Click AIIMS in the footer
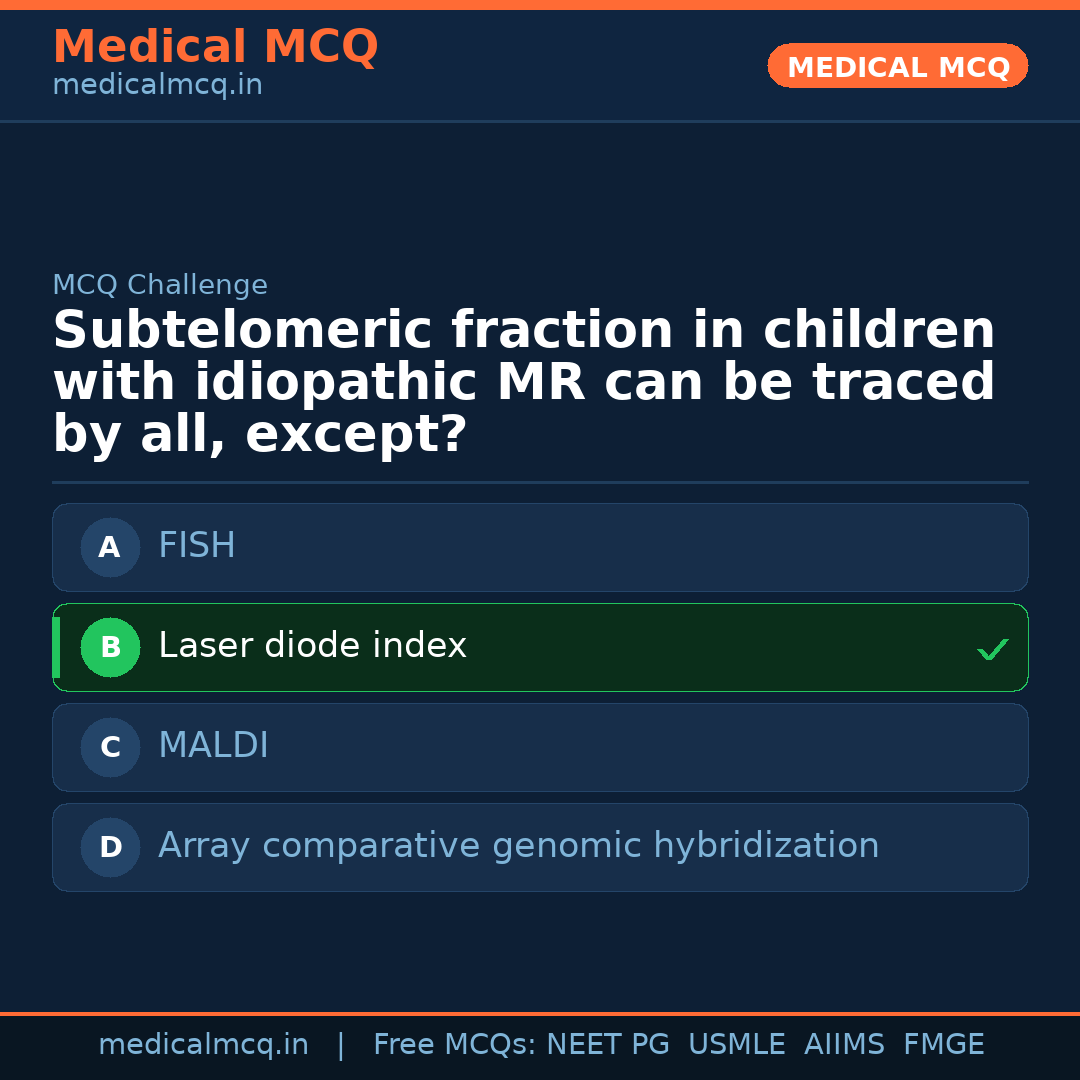Screen dimensions: 1080x1080 click(844, 1045)
